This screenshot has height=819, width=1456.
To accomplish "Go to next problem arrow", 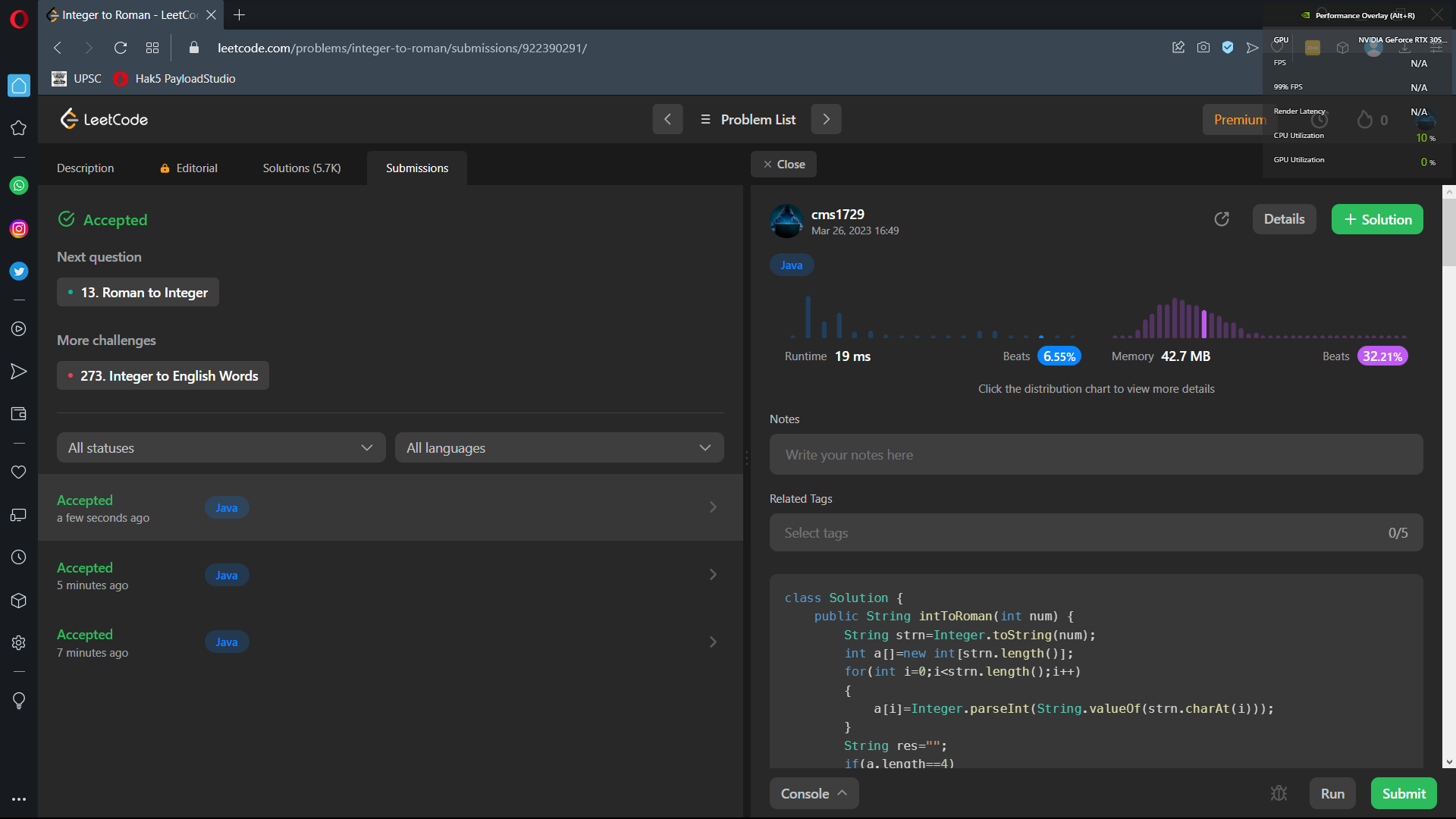I will click(x=826, y=119).
